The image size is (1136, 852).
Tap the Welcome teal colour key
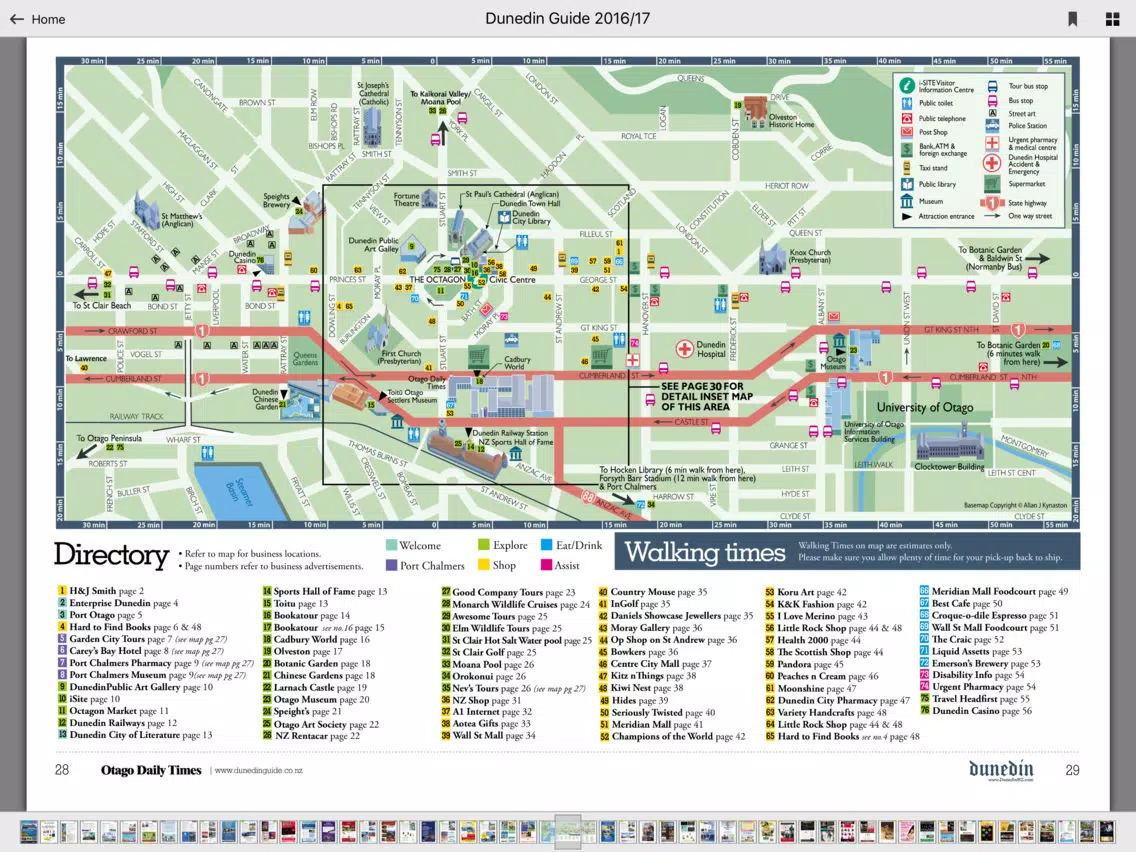coord(391,545)
